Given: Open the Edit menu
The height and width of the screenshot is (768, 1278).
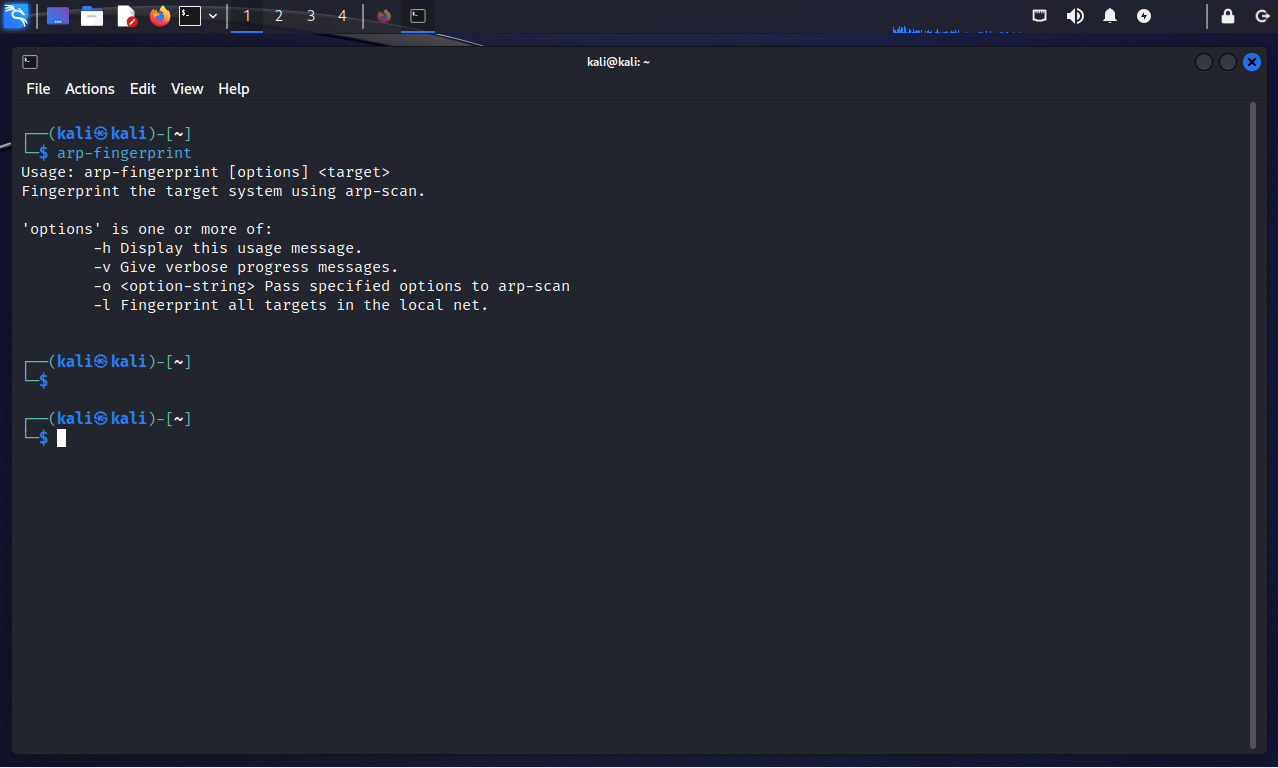Looking at the screenshot, I should coord(143,89).
